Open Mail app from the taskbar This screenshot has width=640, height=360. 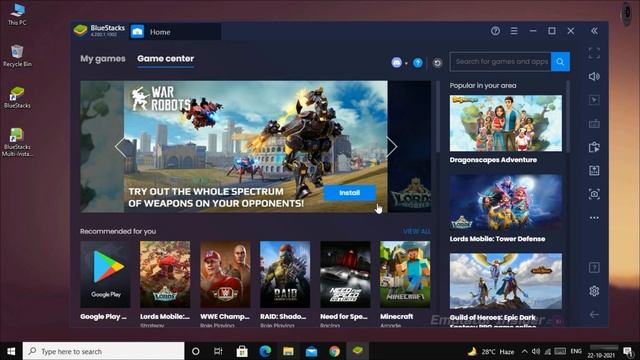point(311,351)
